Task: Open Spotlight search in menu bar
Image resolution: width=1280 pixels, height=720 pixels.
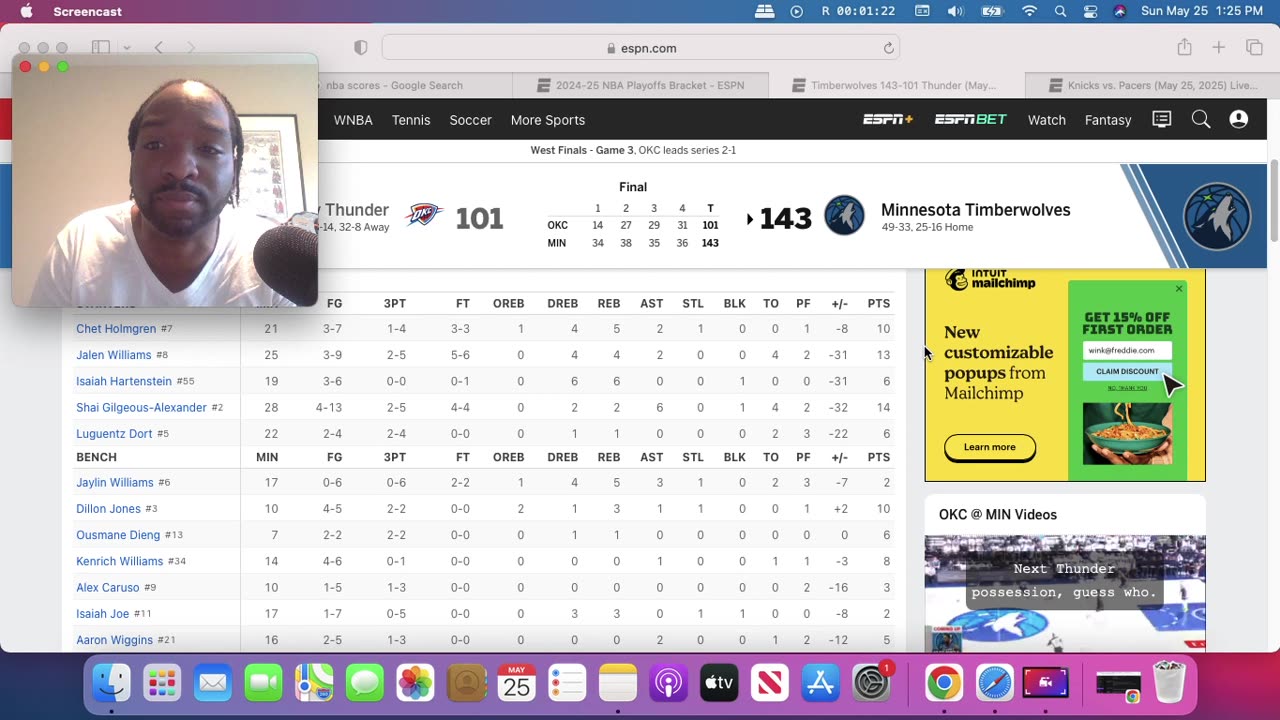Action: 1060,11
